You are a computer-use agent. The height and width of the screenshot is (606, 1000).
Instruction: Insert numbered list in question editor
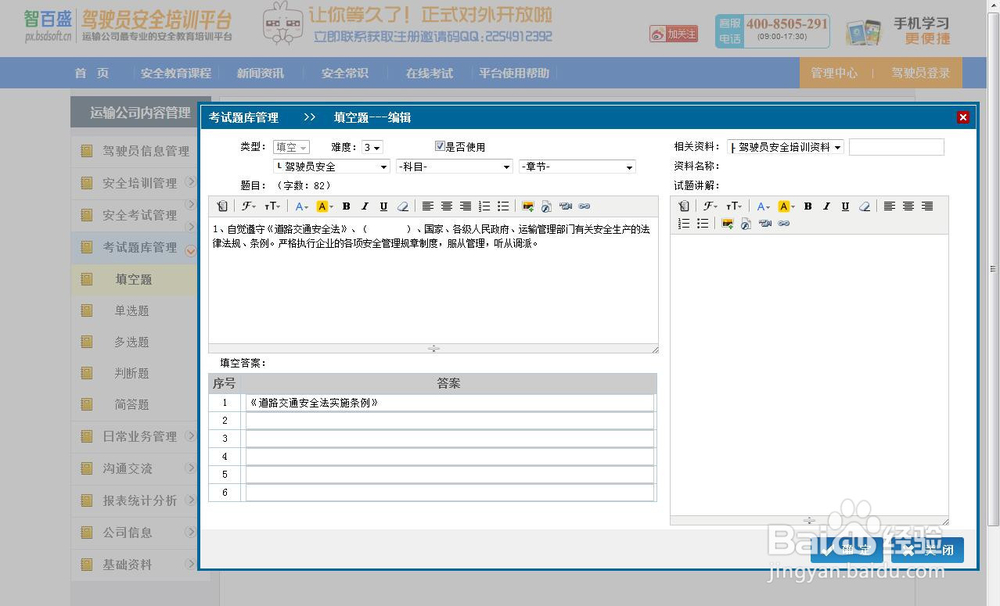point(485,206)
